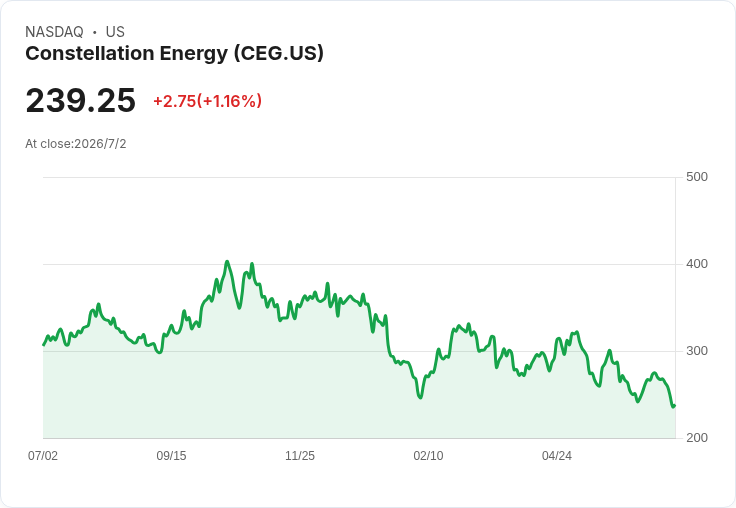Image resolution: width=736 pixels, height=508 pixels.
Task: Click the 200 price axis label
Action: point(697,438)
